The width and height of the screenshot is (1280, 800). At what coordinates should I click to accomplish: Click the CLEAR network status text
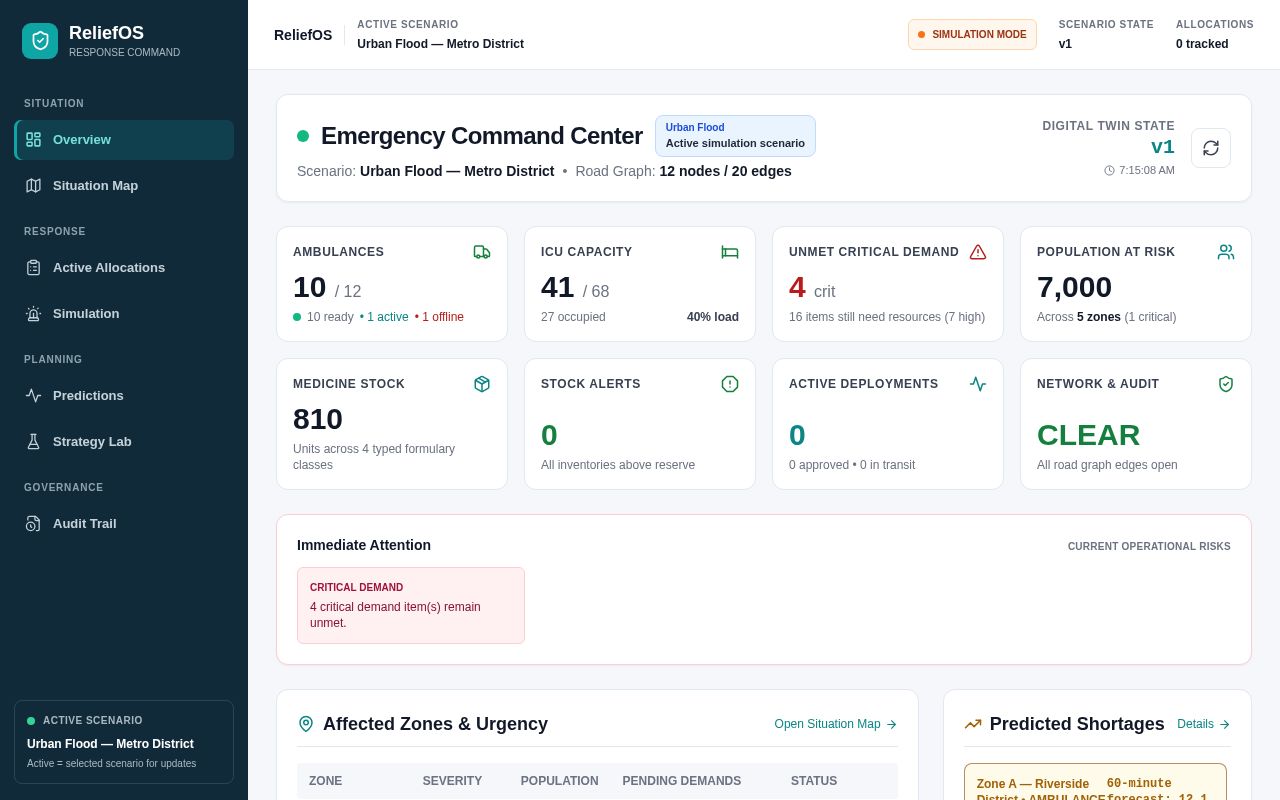pyautogui.click(x=1088, y=435)
